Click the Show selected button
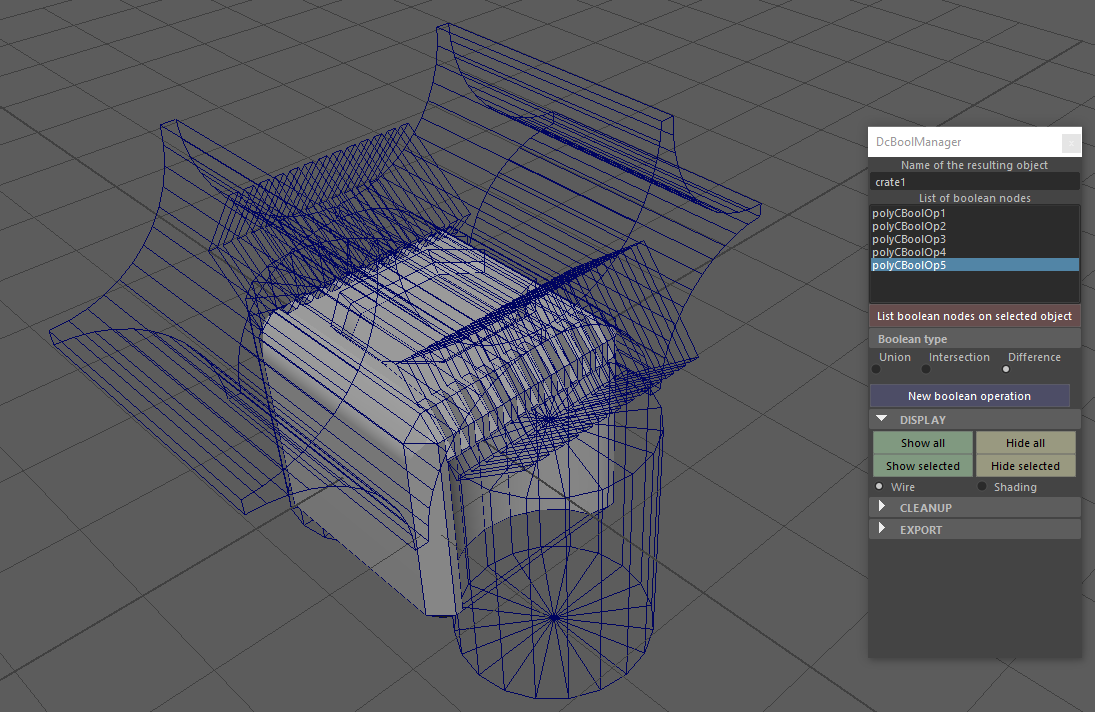This screenshot has width=1095, height=712. [923, 466]
